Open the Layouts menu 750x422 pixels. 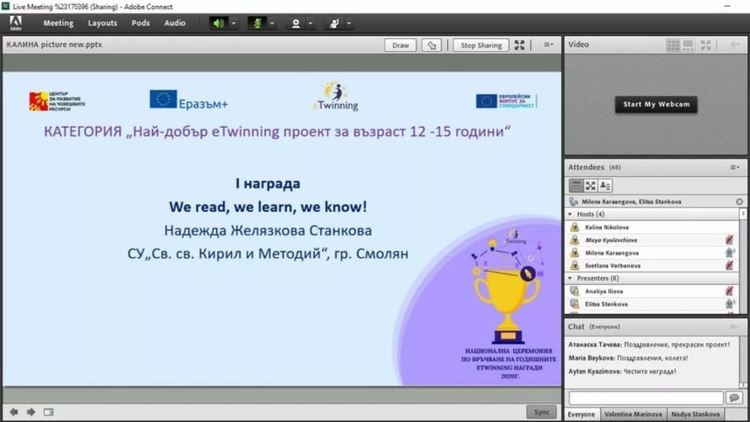coord(102,22)
